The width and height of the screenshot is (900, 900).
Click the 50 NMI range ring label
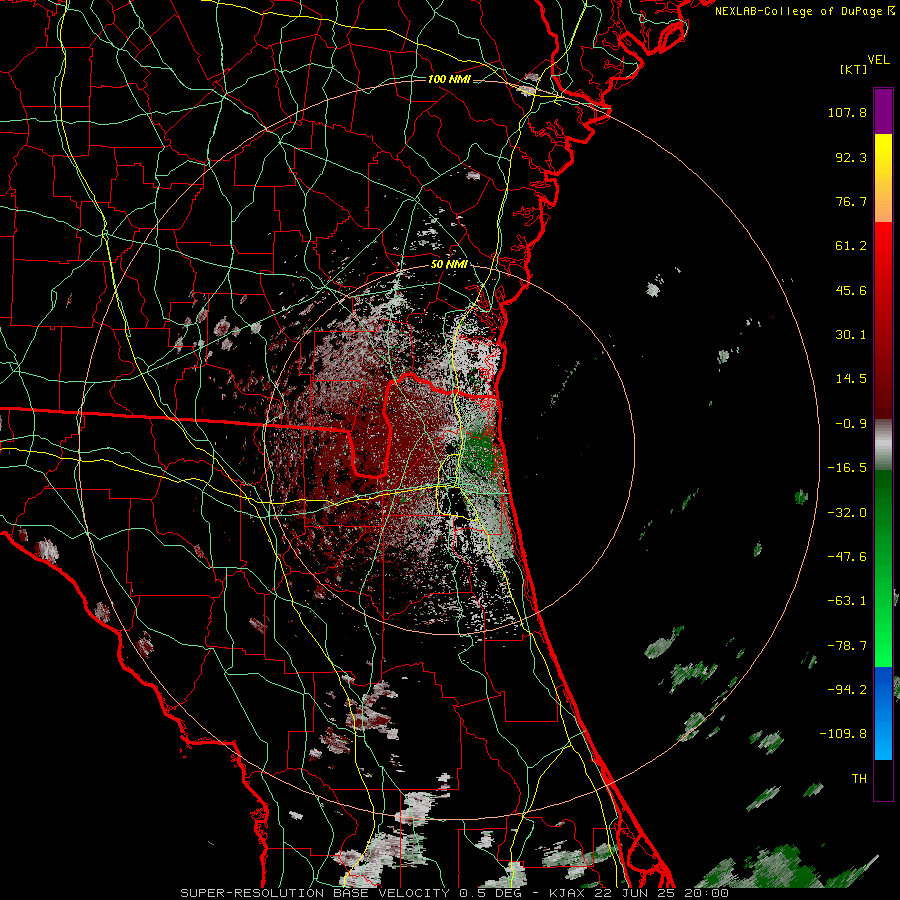[x=449, y=265]
